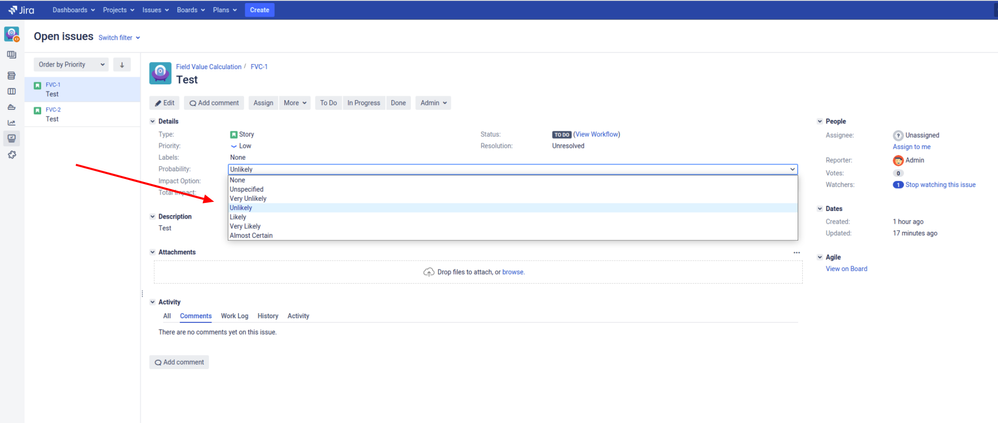Open the project avatar in the sidebar

pos(12,34)
